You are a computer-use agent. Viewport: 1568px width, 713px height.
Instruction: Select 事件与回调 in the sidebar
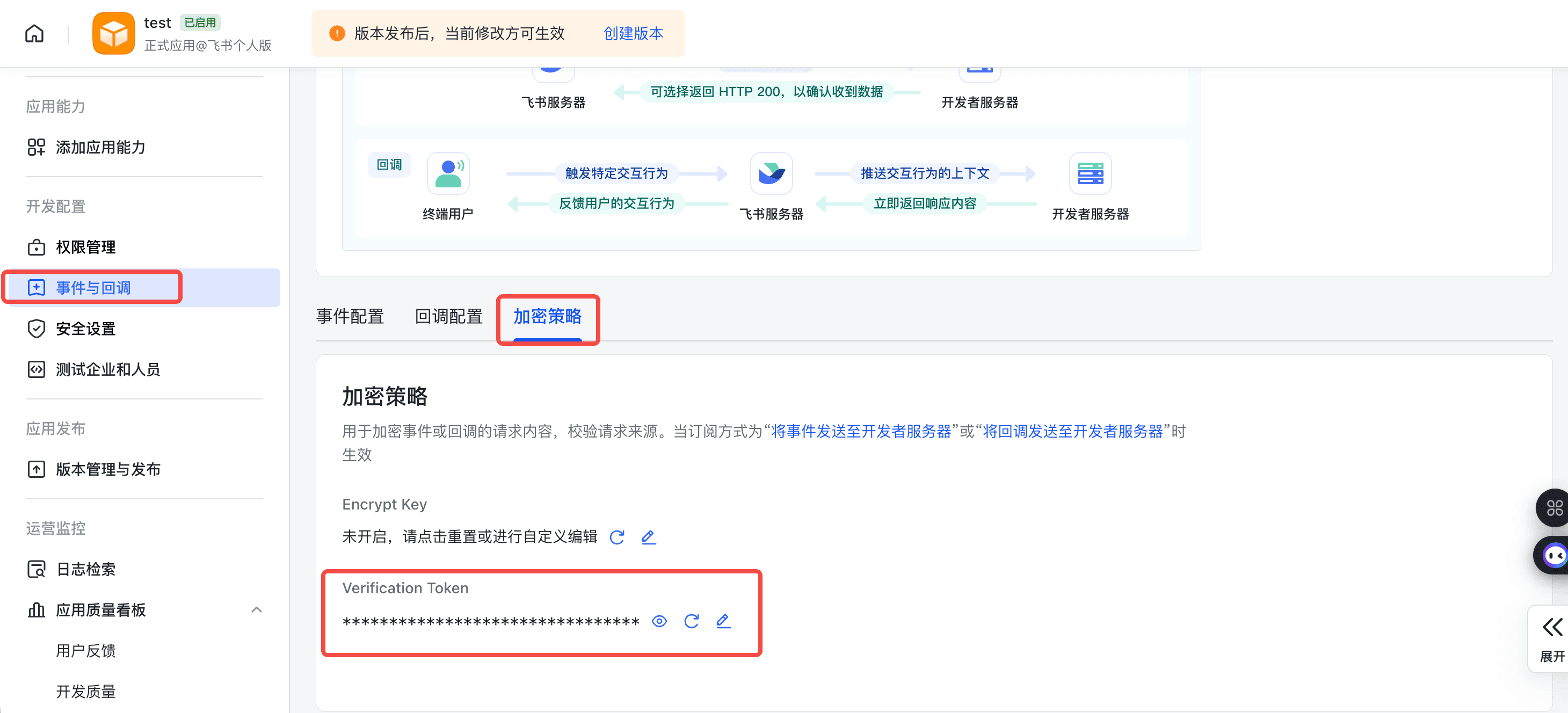tap(92, 287)
